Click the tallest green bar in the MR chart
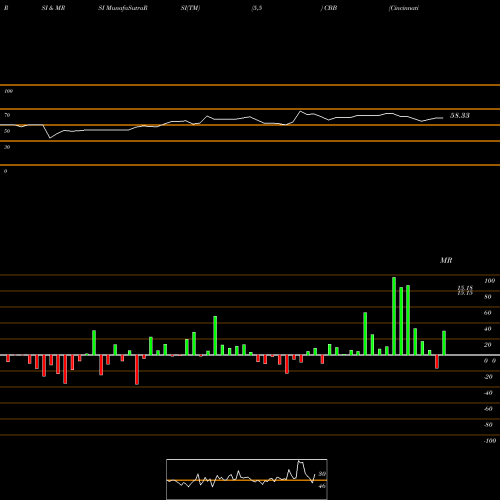 (x=394, y=316)
